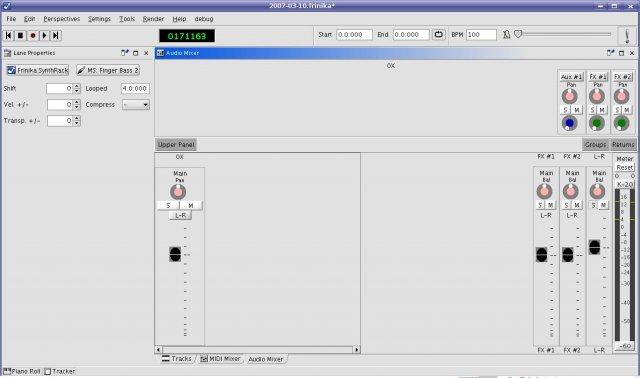
Task: Open the Compress dropdown
Action: (136, 105)
